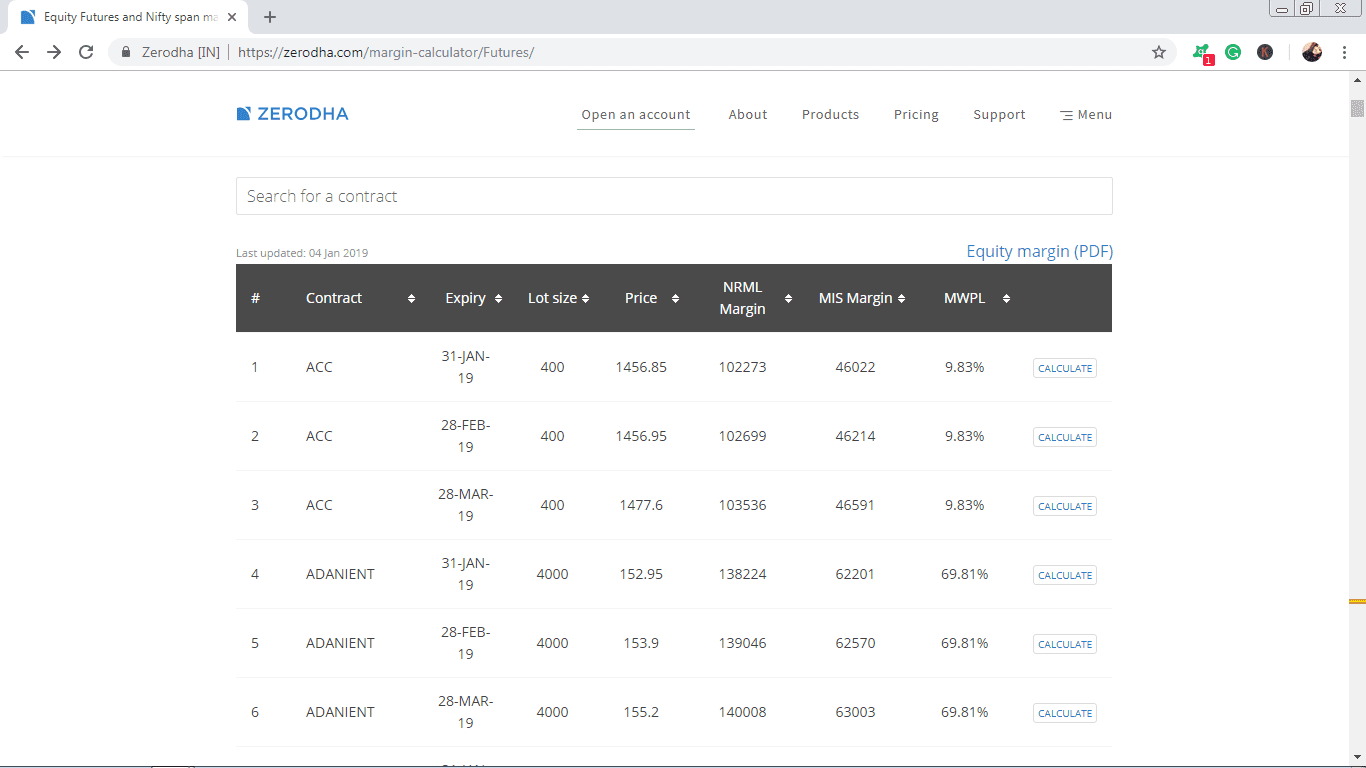Click the Grammarly extension icon
This screenshot has width=1366, height=768.
tap(1233, 51)
